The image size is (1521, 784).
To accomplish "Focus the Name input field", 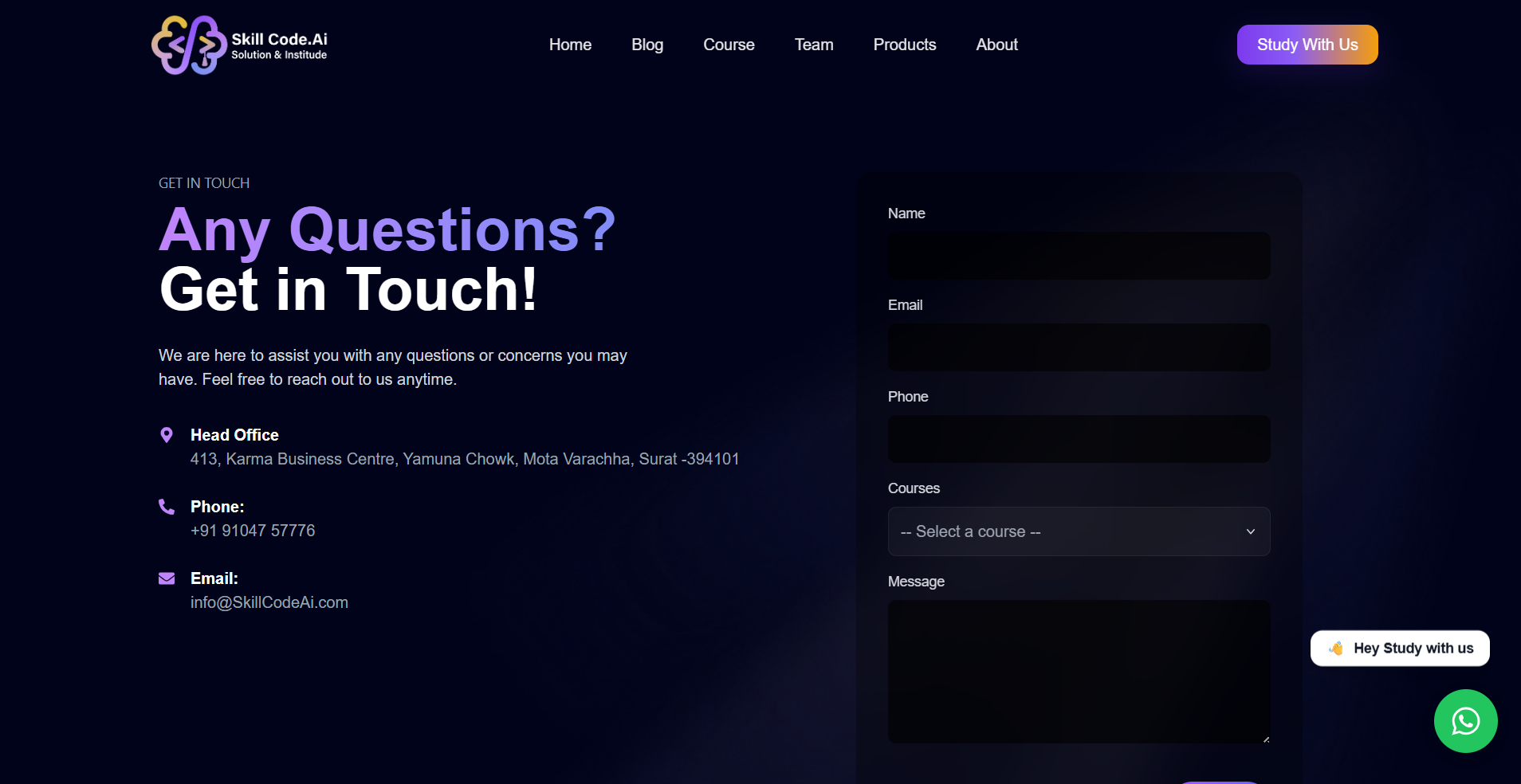I will [1079, 256].
